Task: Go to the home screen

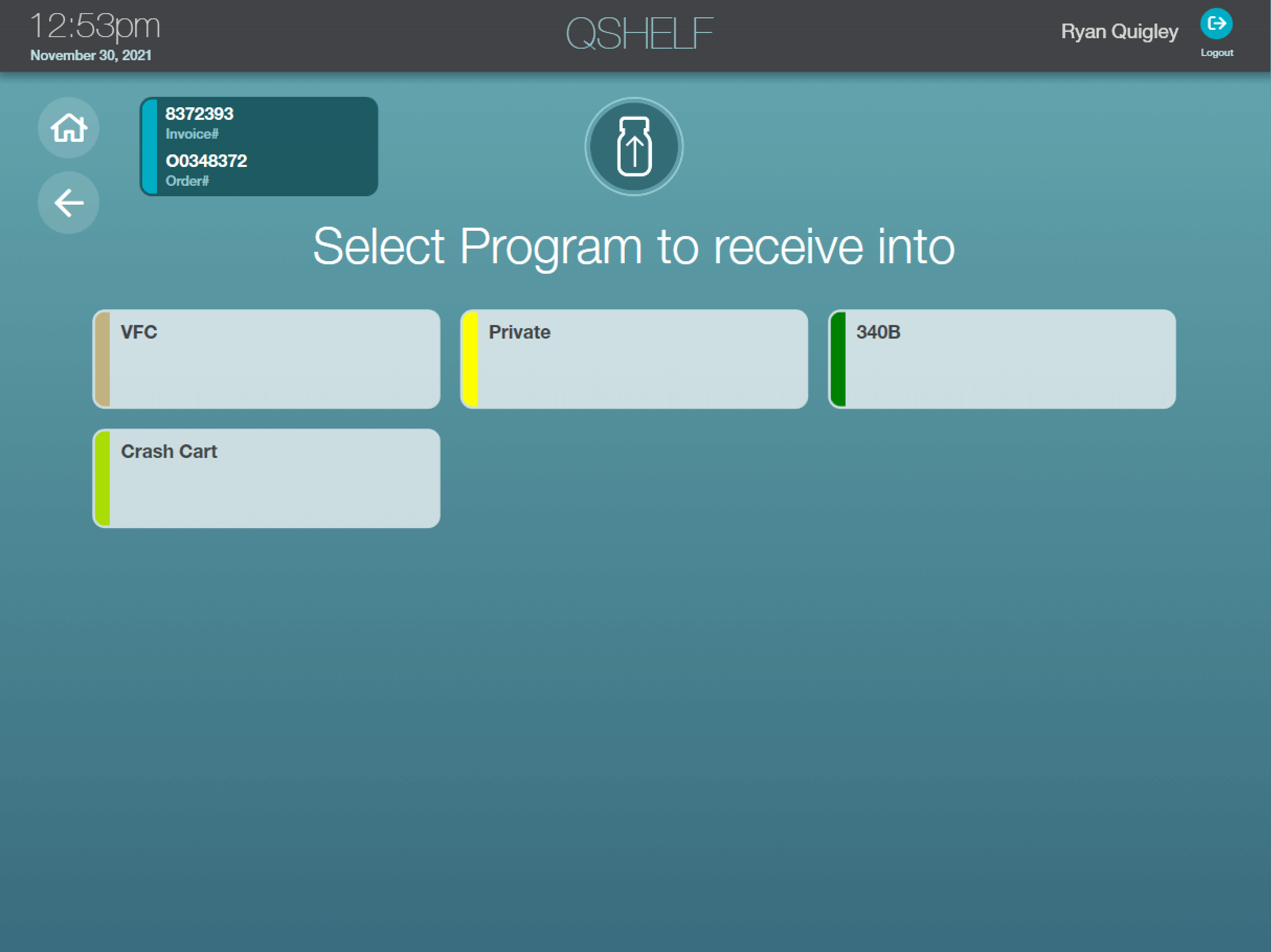Action: click(69, 128)
